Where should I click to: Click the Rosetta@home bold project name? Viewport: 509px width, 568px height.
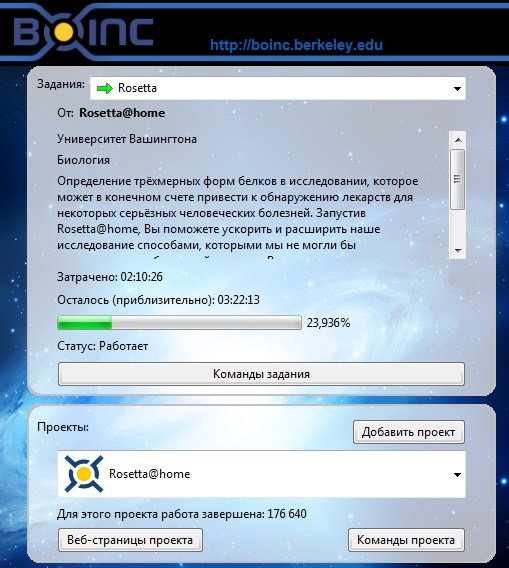coord(122,113)
